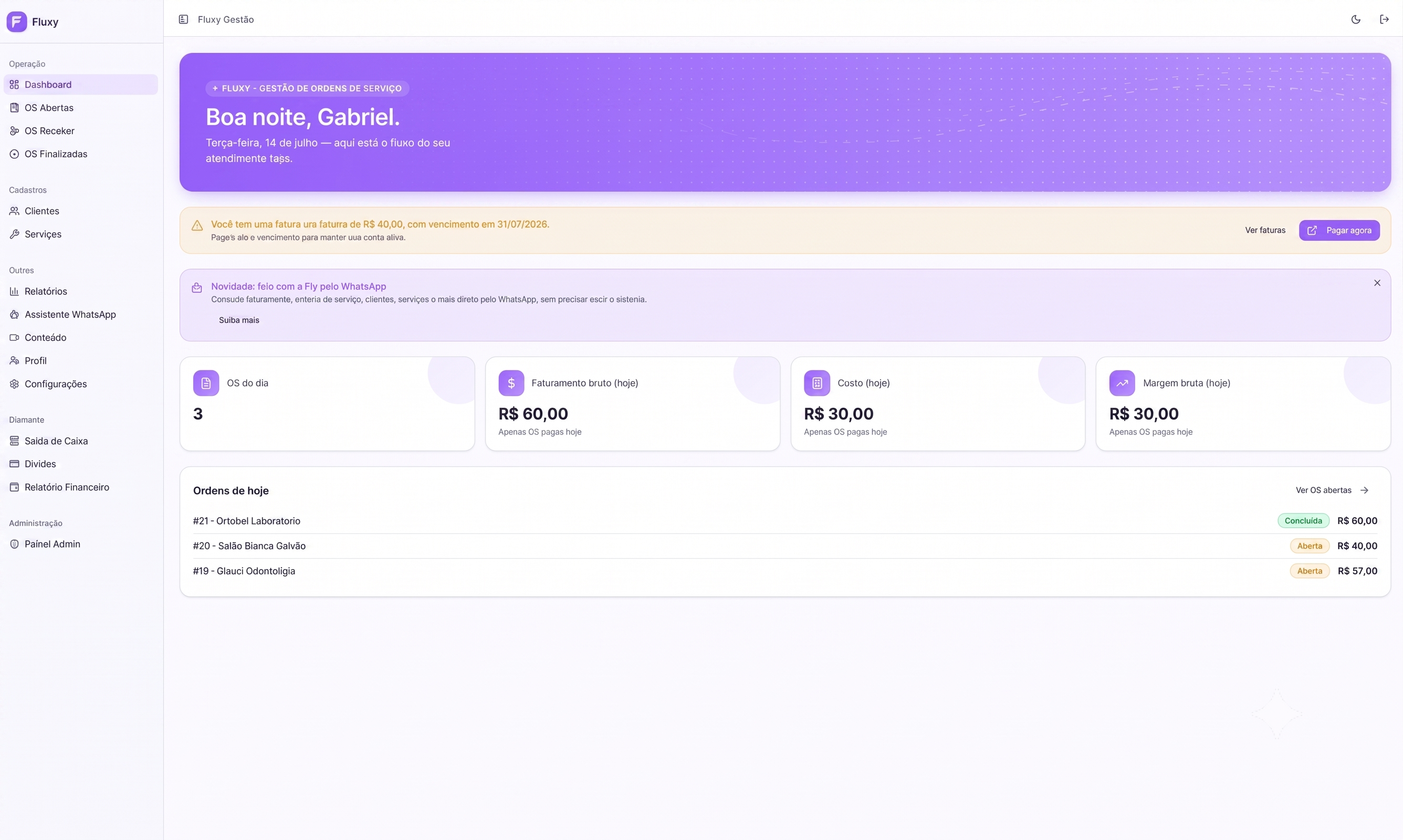Click the logout icon

1384,19
